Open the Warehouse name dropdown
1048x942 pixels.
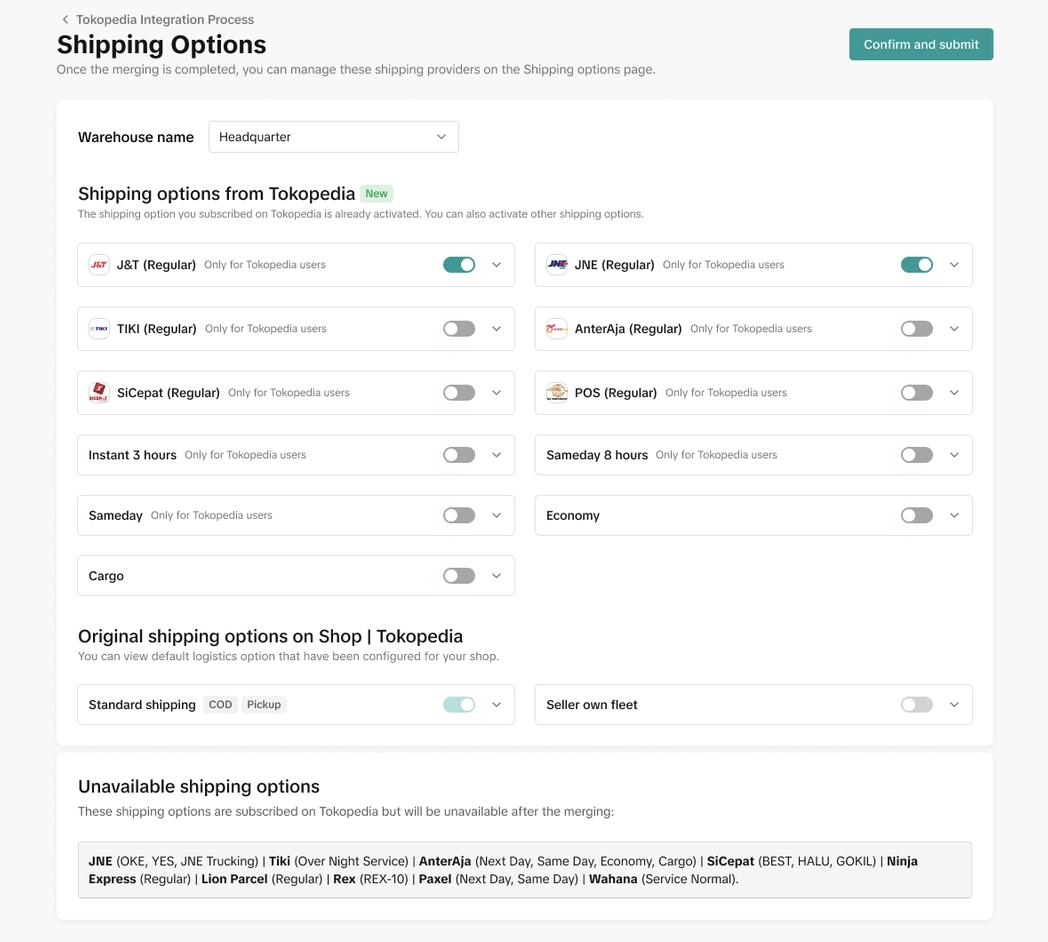(x=333, y=137)
